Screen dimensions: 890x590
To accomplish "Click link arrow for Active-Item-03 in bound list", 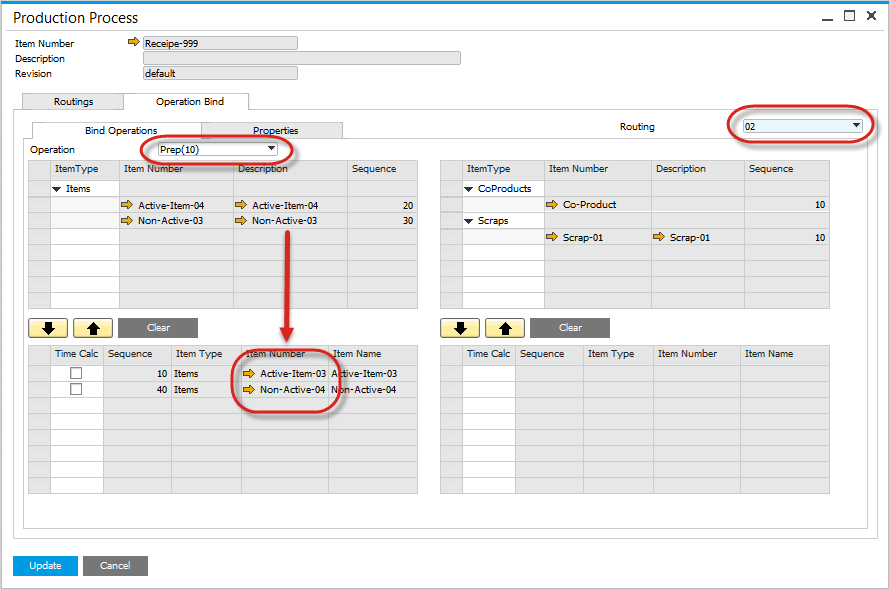I will (x=249, y=374).
